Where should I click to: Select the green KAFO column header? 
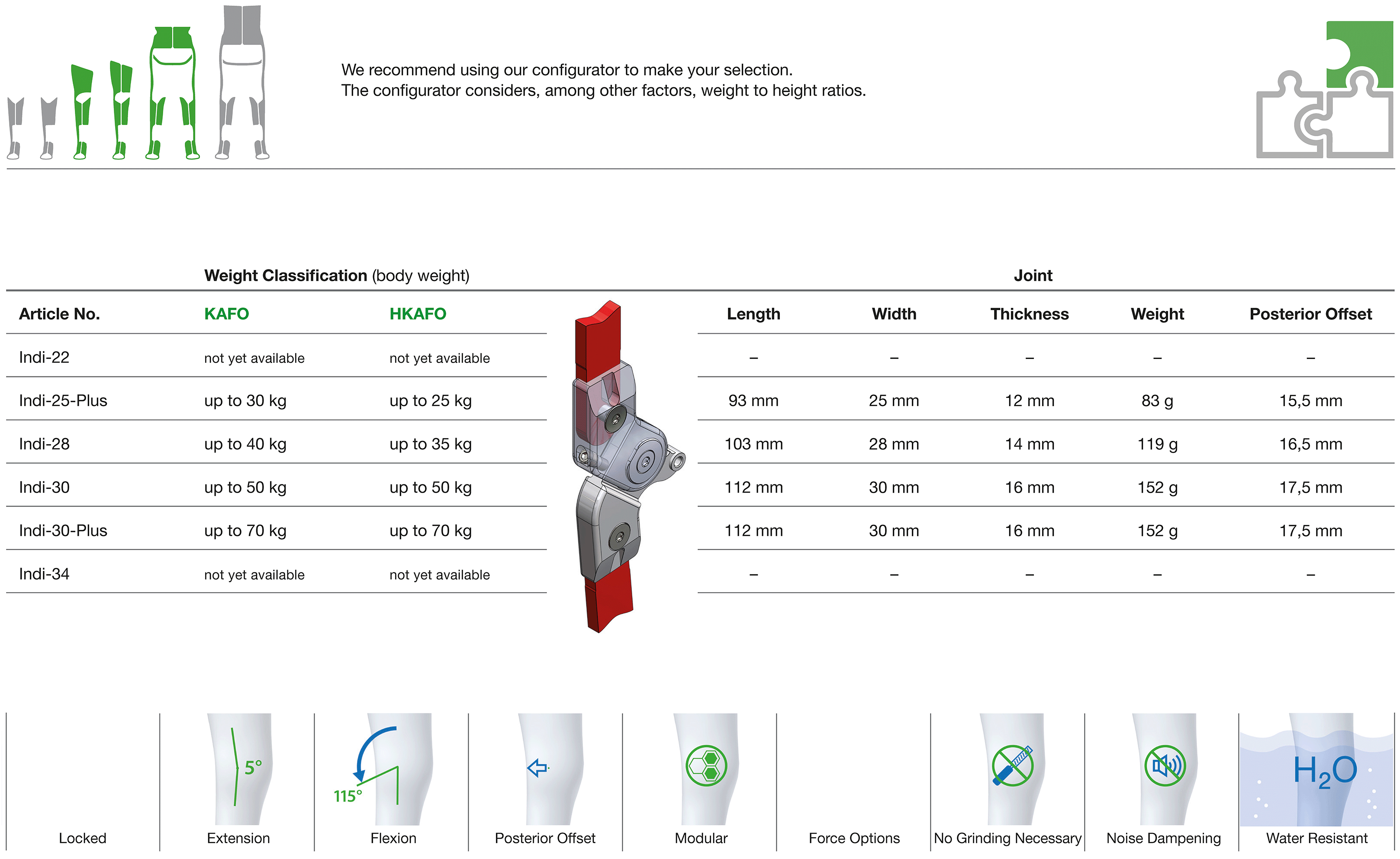pos(226,314)
